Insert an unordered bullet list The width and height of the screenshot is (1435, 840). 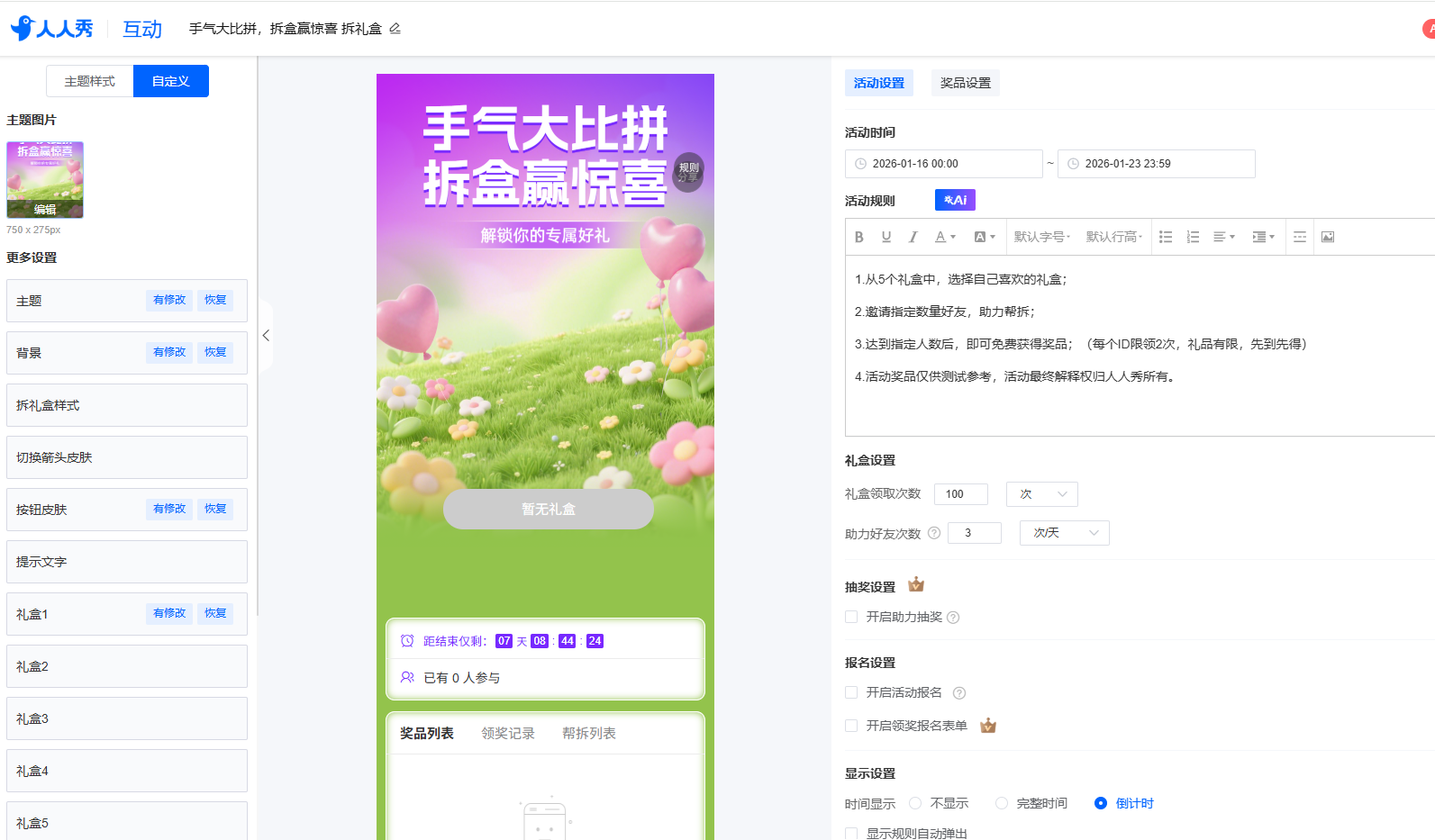point(1165,237)
